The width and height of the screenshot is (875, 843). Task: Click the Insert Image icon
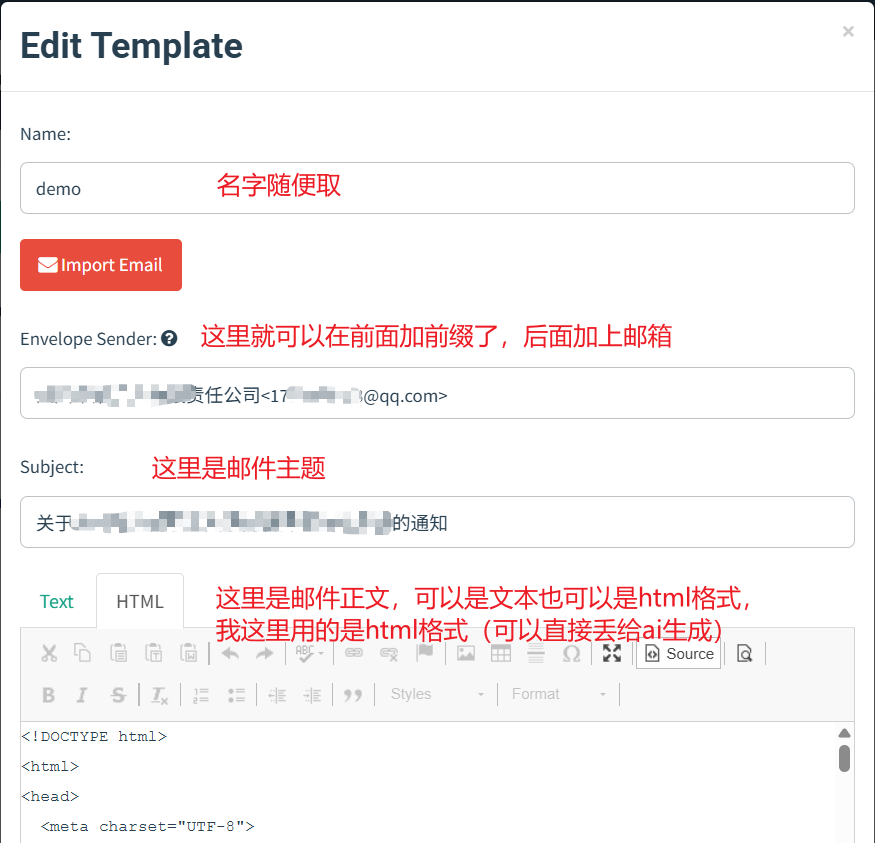(x=466, y=653)
